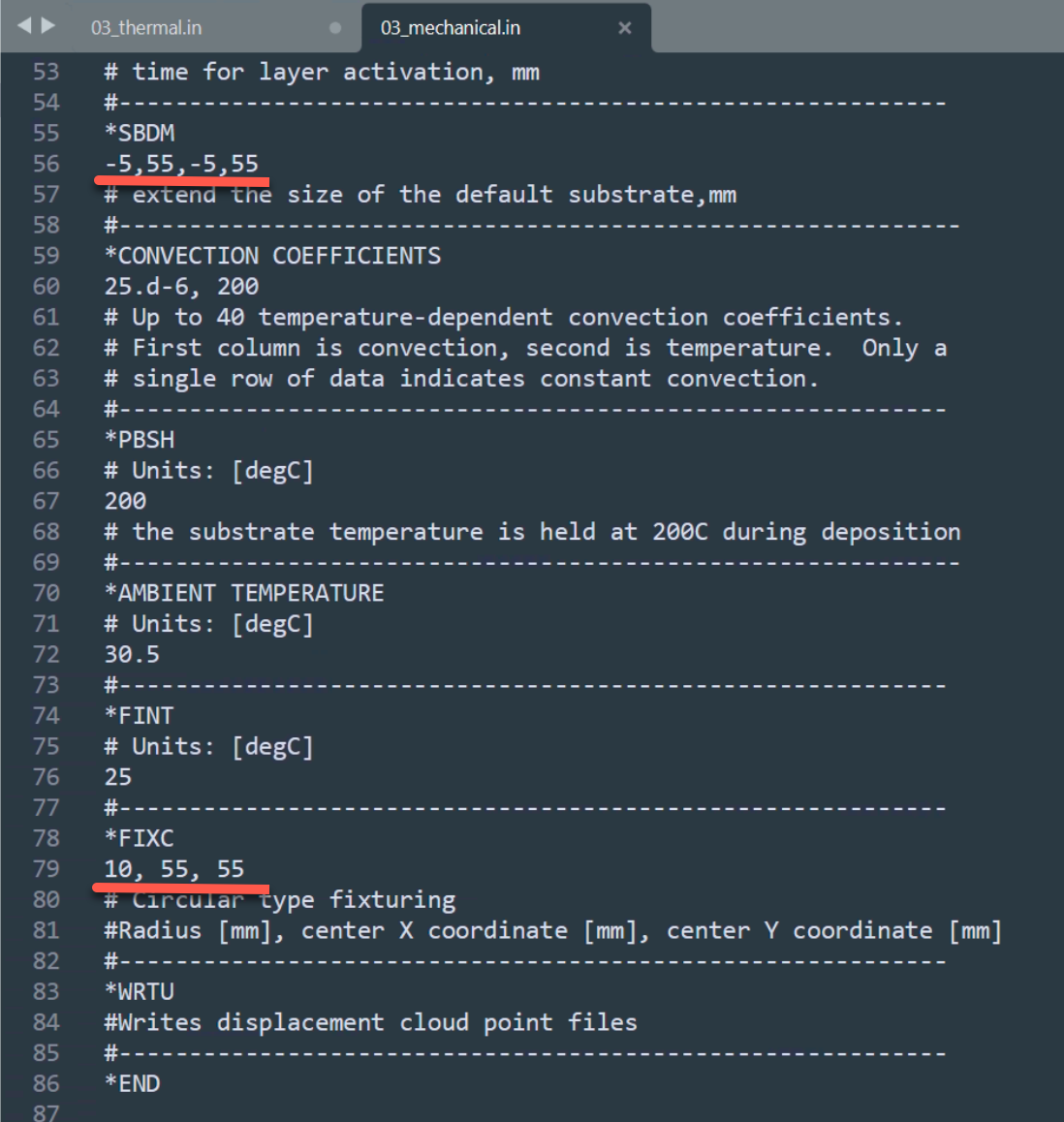Click line number 79 in the gutter
The width and height of the screenshot is (1064, 1122).
(x=46, y=869)
